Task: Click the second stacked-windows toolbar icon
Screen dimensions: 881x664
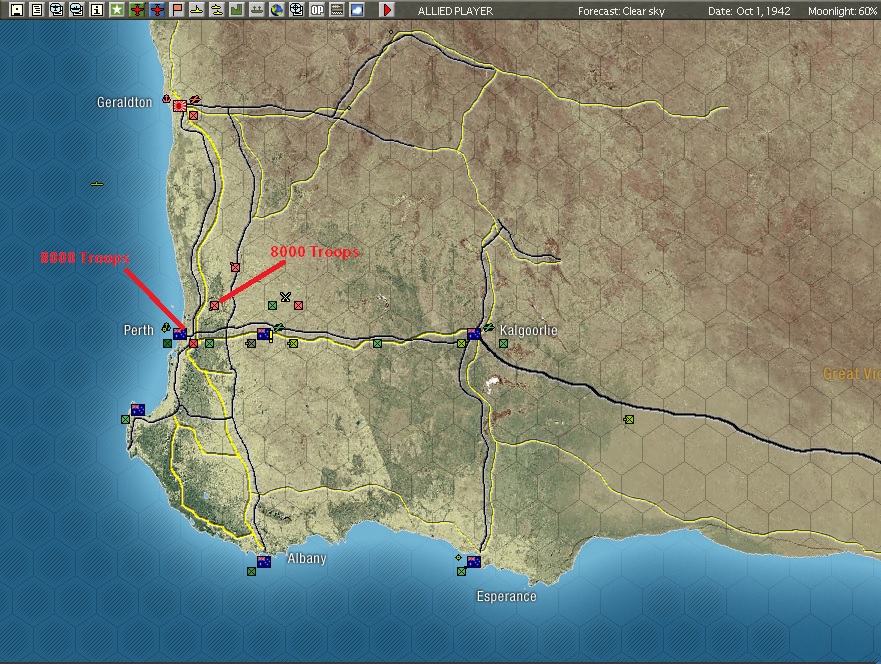Action: click(77, 10)
